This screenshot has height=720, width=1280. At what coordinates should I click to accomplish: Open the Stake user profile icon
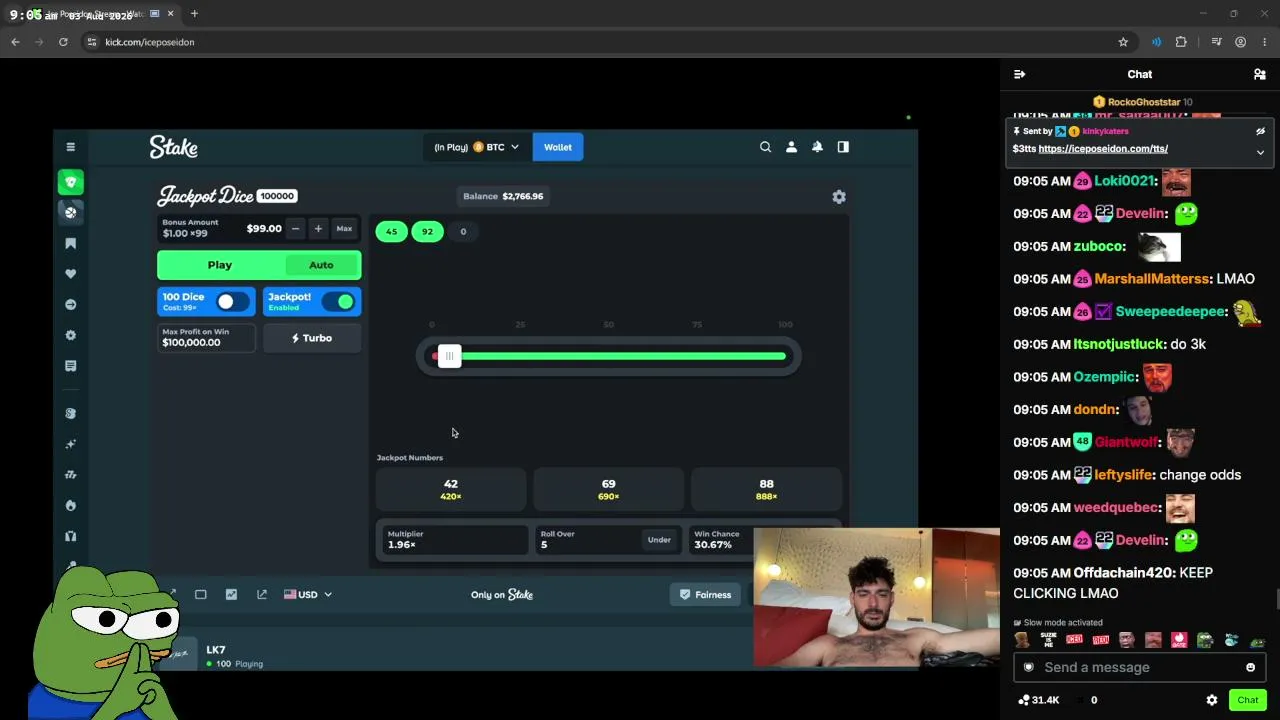791,147
